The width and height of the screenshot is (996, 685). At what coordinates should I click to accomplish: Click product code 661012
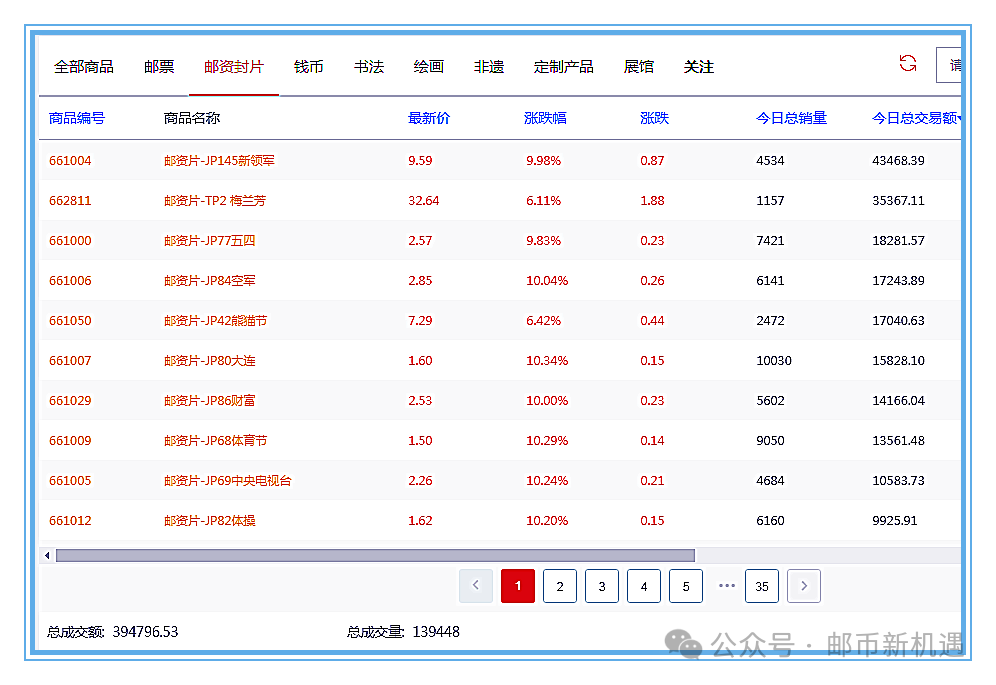pyautogui.click(x=70, y=521)
